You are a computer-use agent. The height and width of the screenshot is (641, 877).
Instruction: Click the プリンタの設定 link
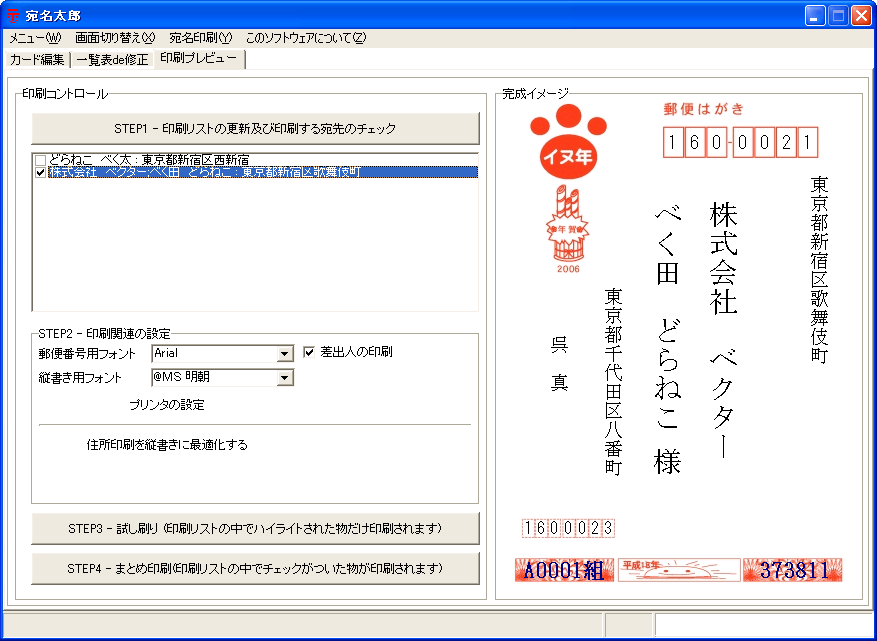(x=167, y=405)
